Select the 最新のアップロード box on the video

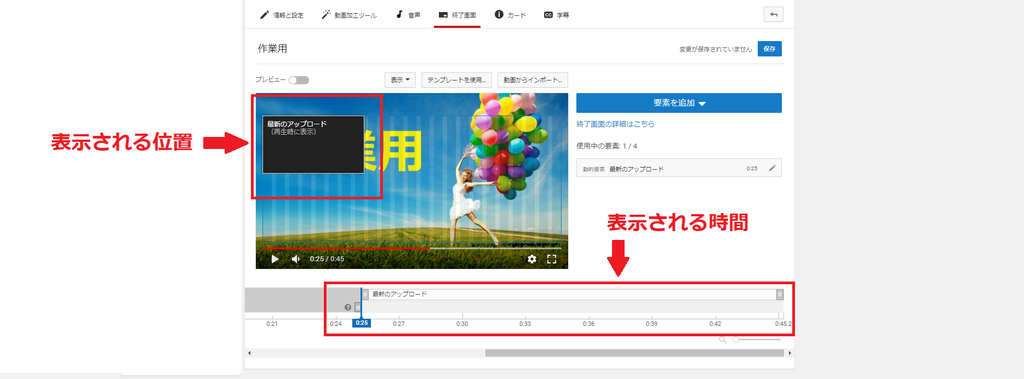point(313,144)
